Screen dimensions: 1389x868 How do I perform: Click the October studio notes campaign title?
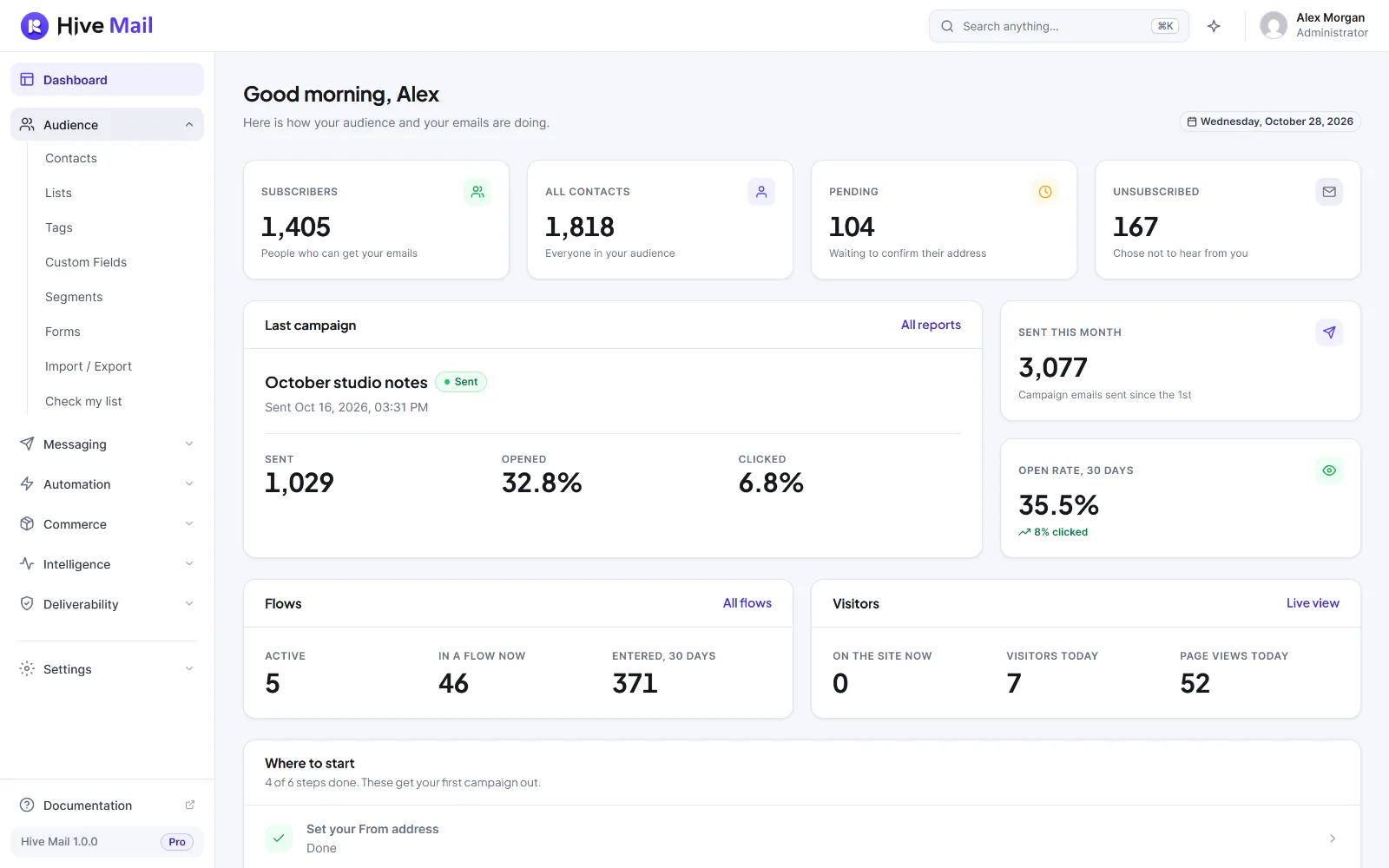tap(346, 382)
